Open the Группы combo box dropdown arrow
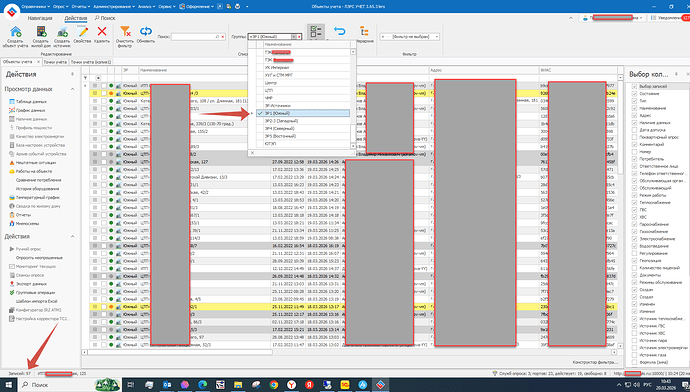690x392 pixels. click(294, 37)
